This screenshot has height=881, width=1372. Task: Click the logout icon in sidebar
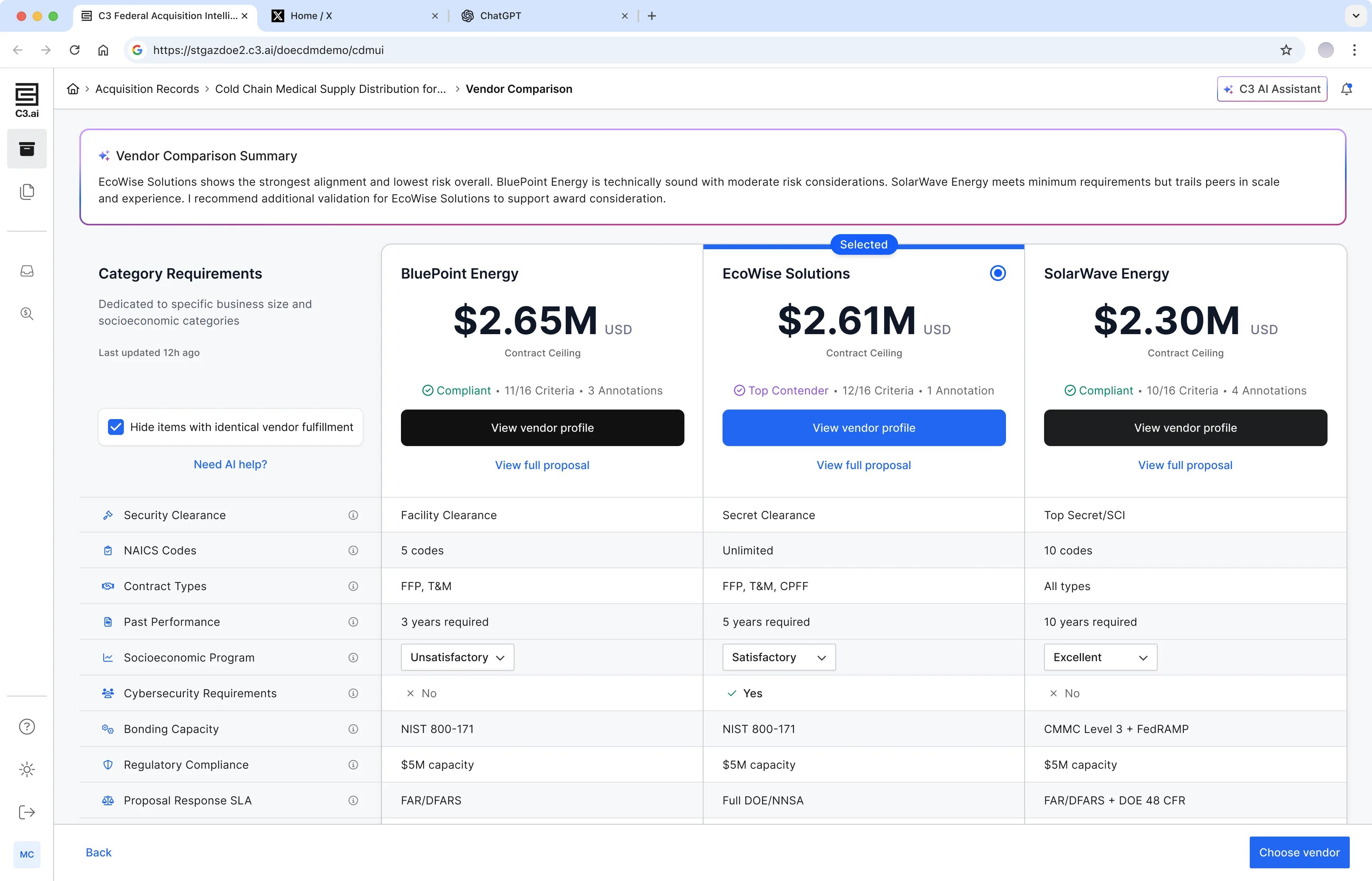click(x=27, y=812)
